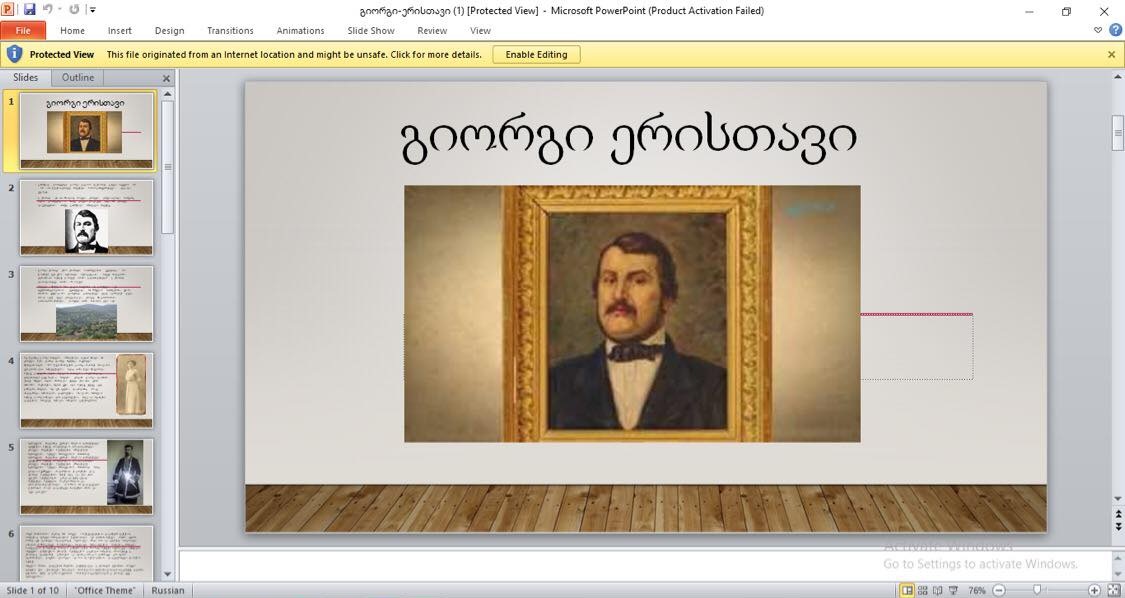Click the 76% zoom level button
The image size is (1125, 598).
click(x=977, y=590)
